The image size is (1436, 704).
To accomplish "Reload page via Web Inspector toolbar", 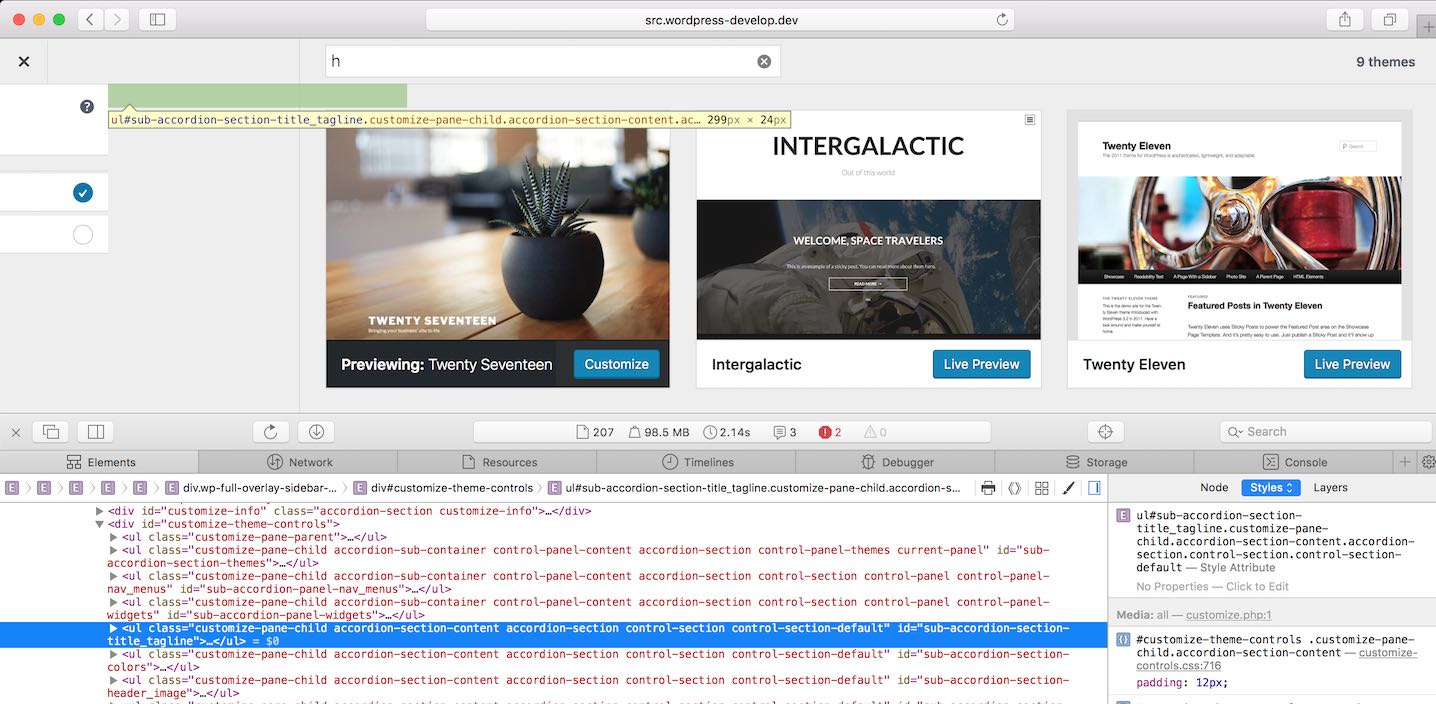I will [x=270, y=432].
